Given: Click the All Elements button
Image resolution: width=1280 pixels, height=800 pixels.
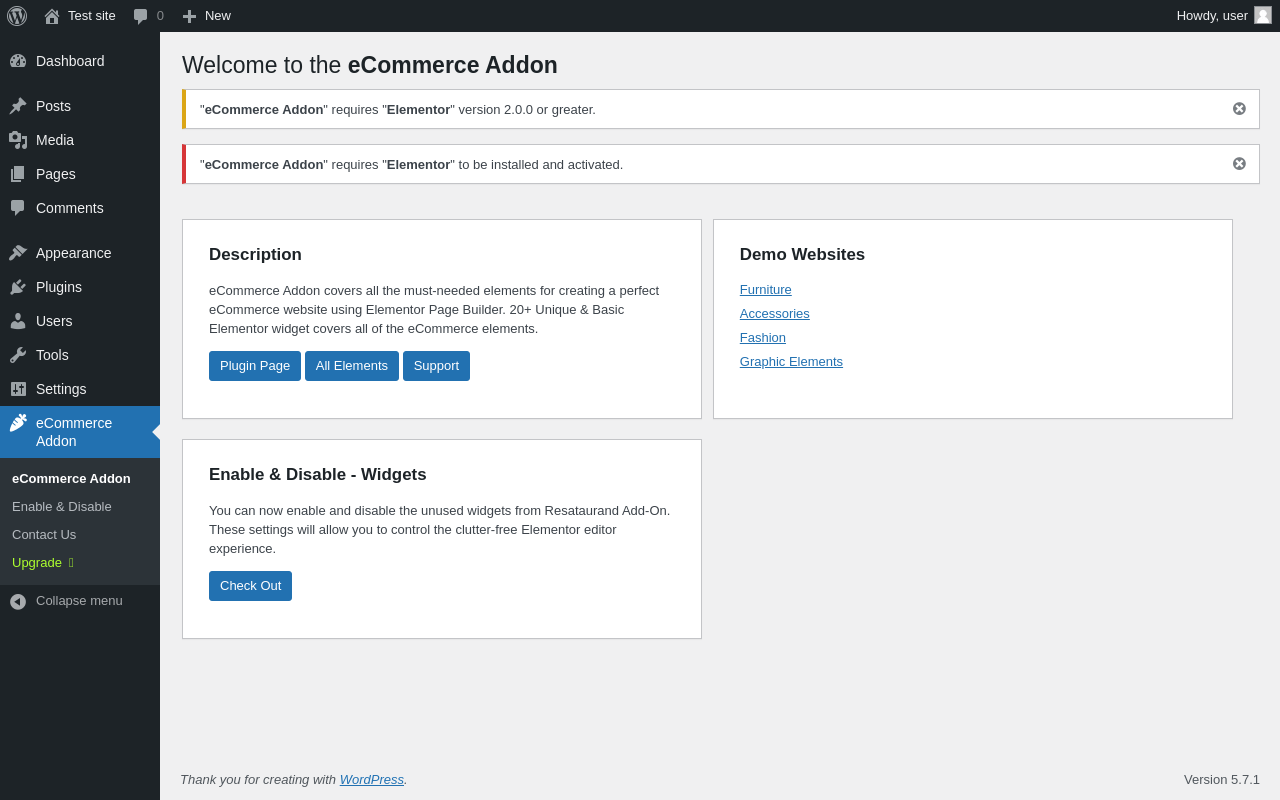Looking at the screenshot, I should tap(352, 366).
